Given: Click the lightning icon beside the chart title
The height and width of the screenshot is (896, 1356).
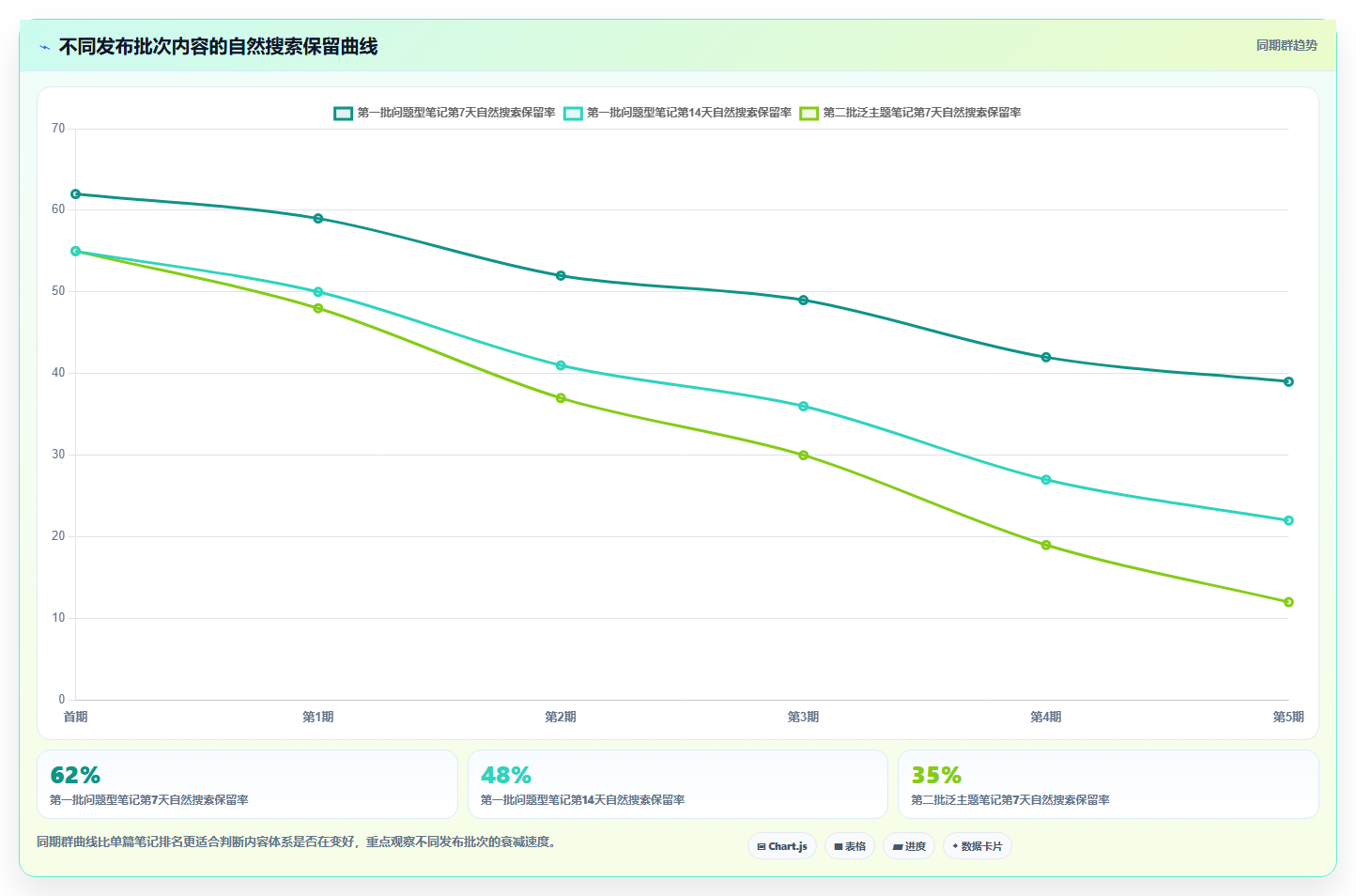Looking at the screenshot, I should point(44,47).
